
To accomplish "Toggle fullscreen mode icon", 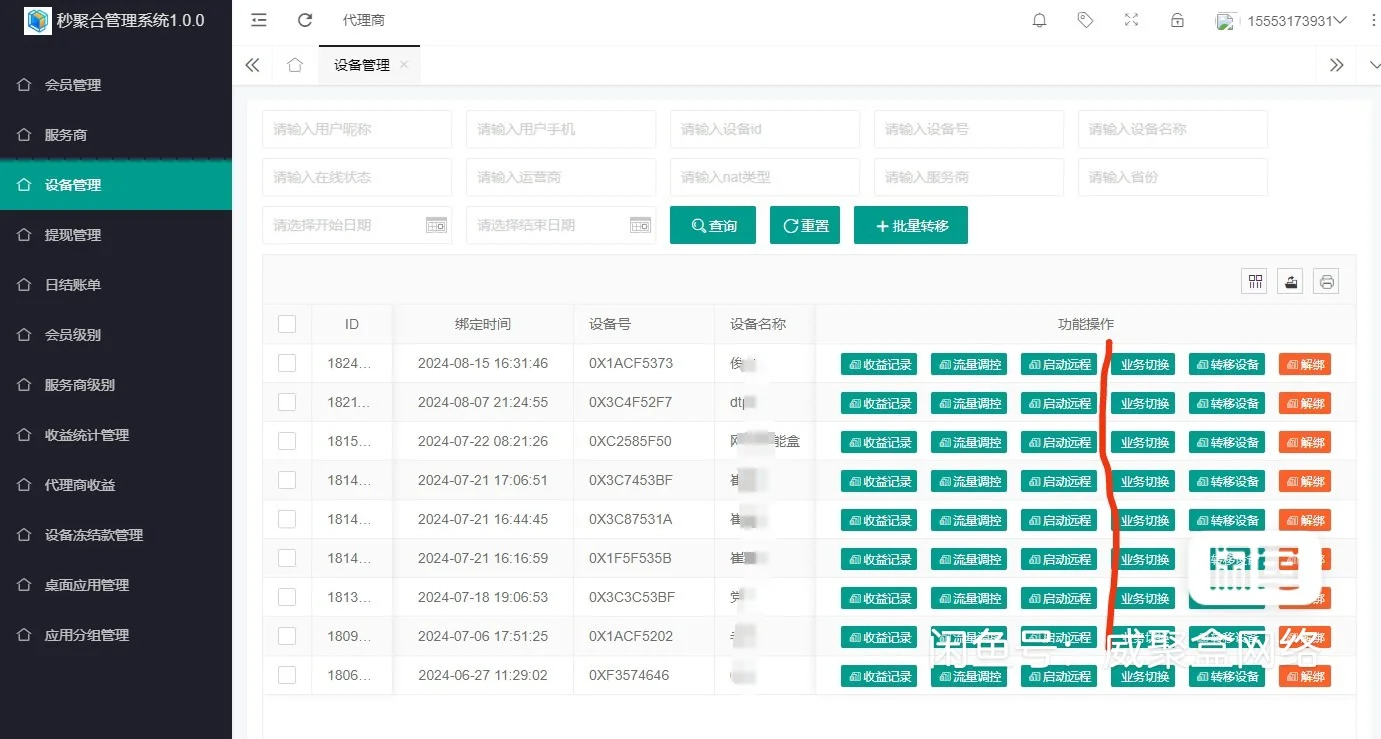I will 1131,20.
